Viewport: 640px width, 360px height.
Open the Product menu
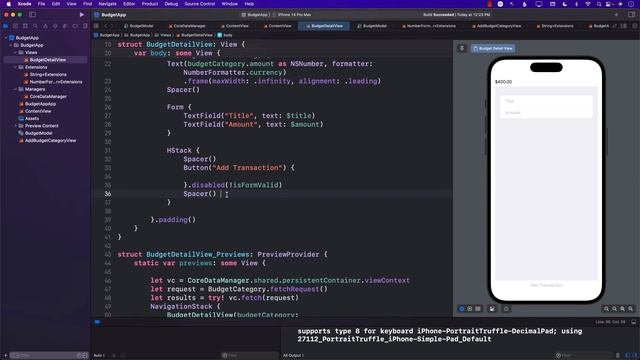point(150,4)
